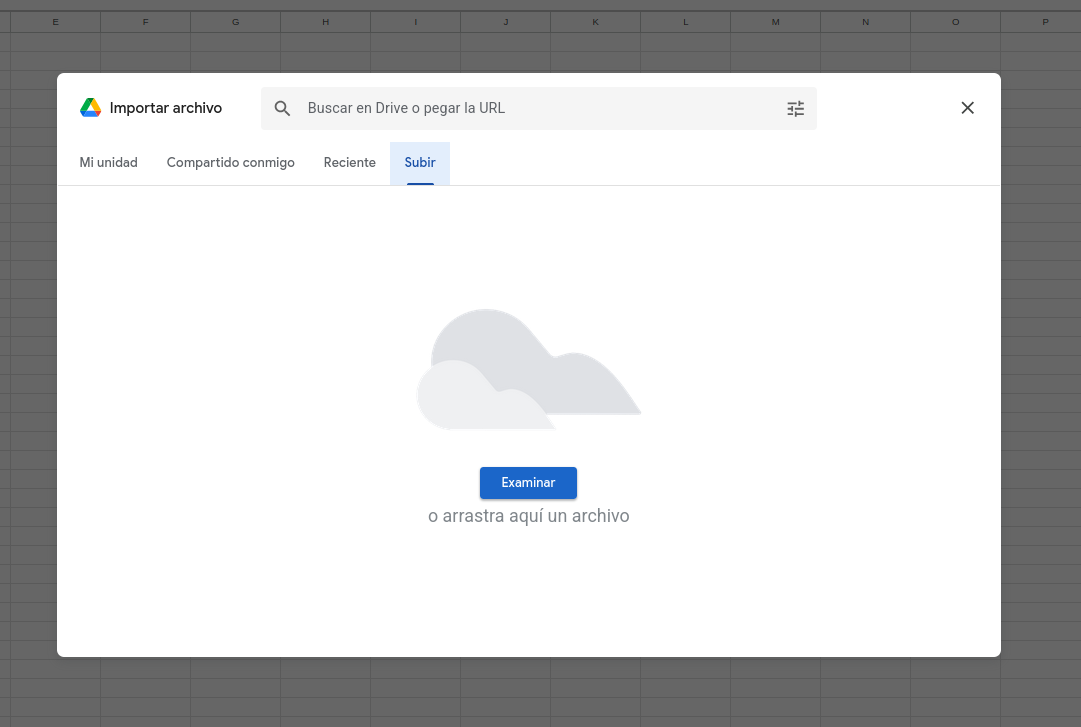Click the cloud upload illustration
Screen dimensions: 1081x727
(x=529, y=370)
